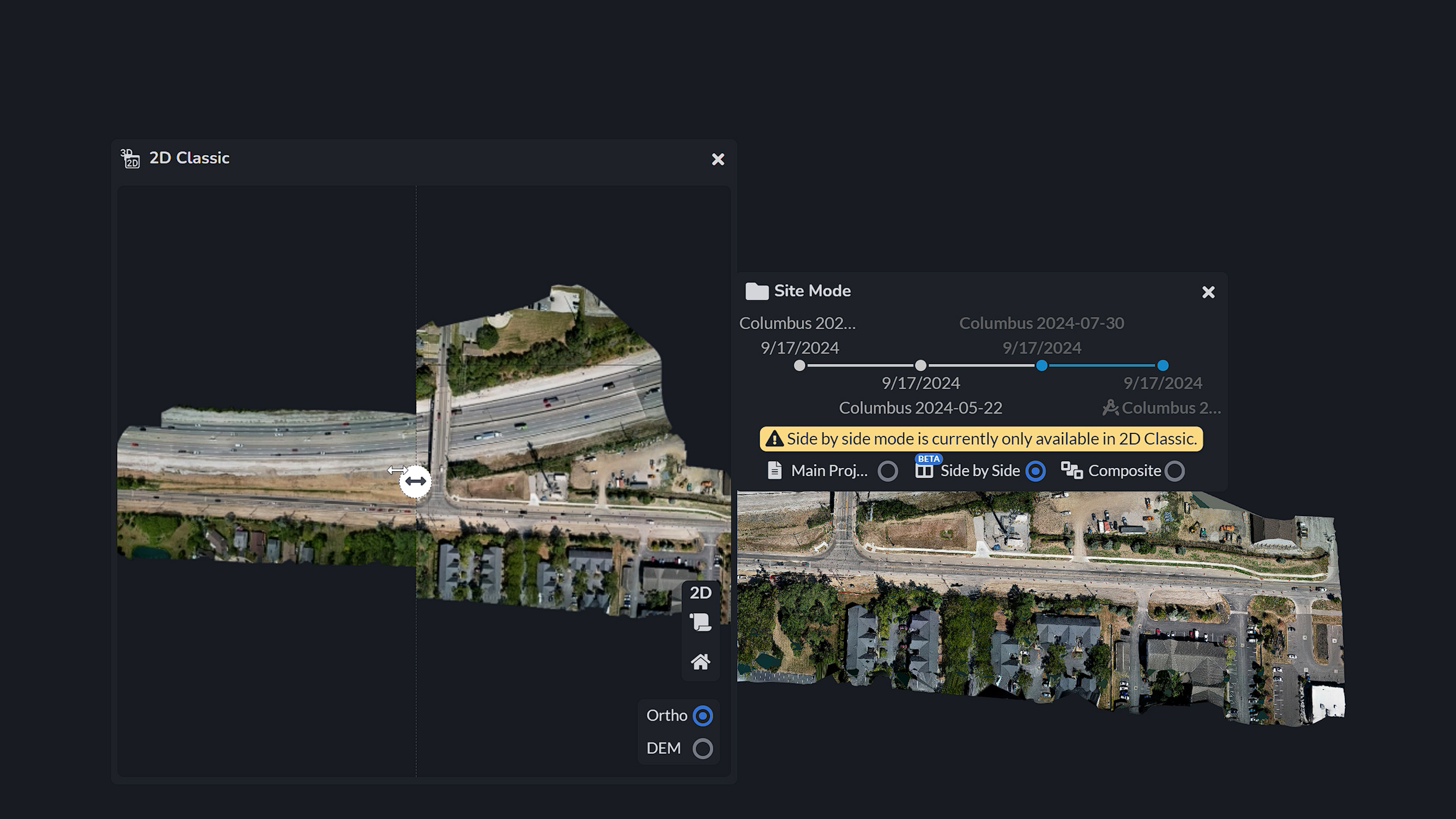
Task: Click the Main Project document icon
Action: [x=775, y=470]
